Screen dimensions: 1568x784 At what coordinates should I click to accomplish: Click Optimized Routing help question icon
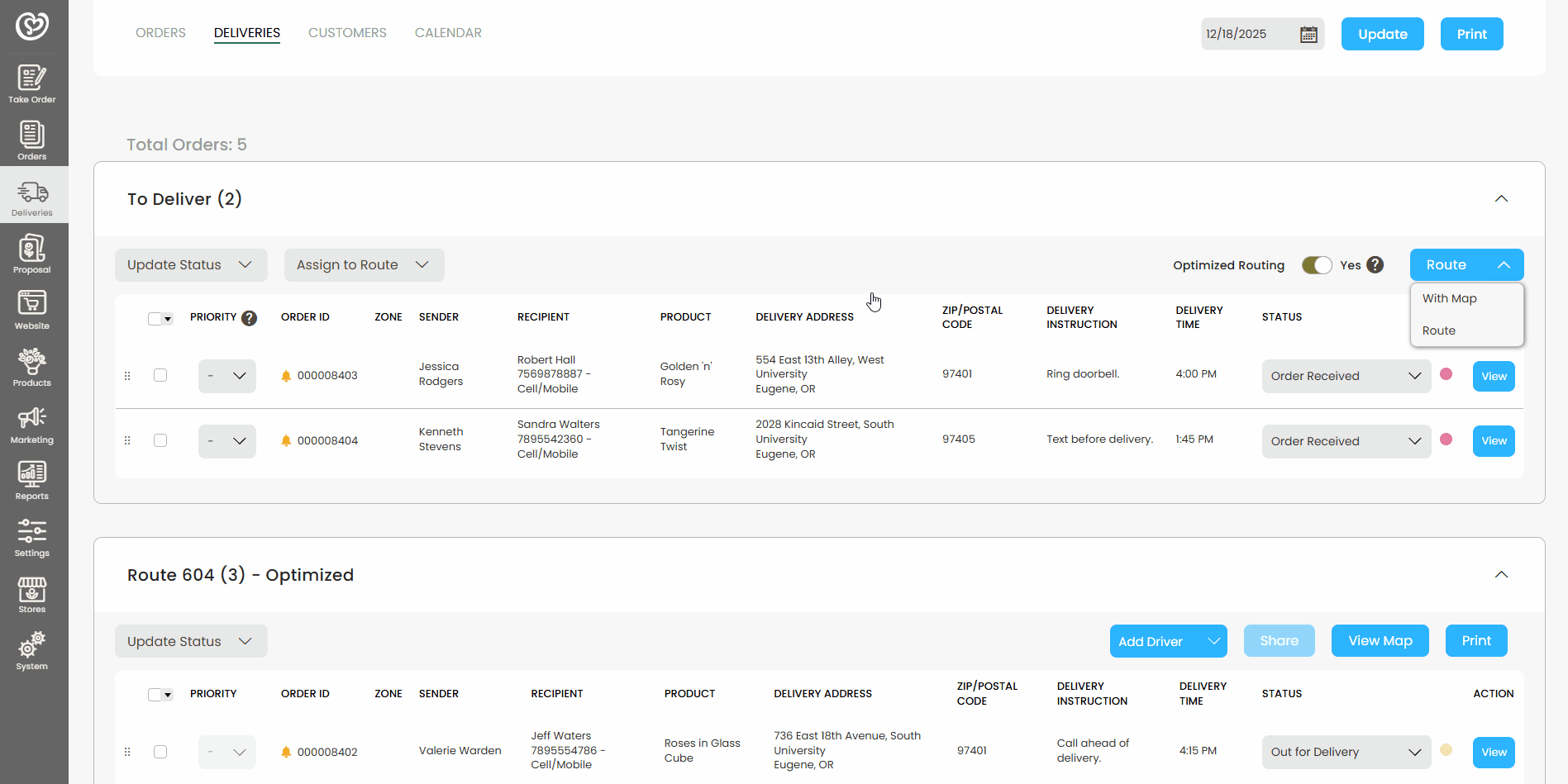1375,264
